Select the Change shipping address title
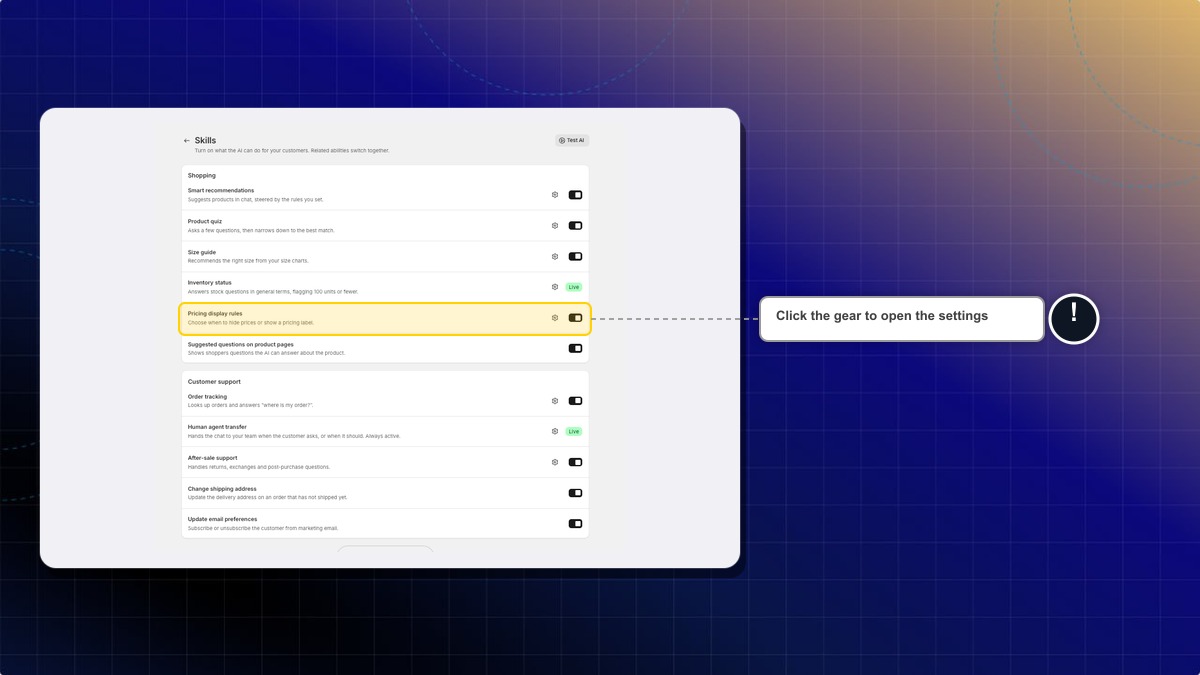The width and height of the screenshot is (1200, 675). coord(222,489)
